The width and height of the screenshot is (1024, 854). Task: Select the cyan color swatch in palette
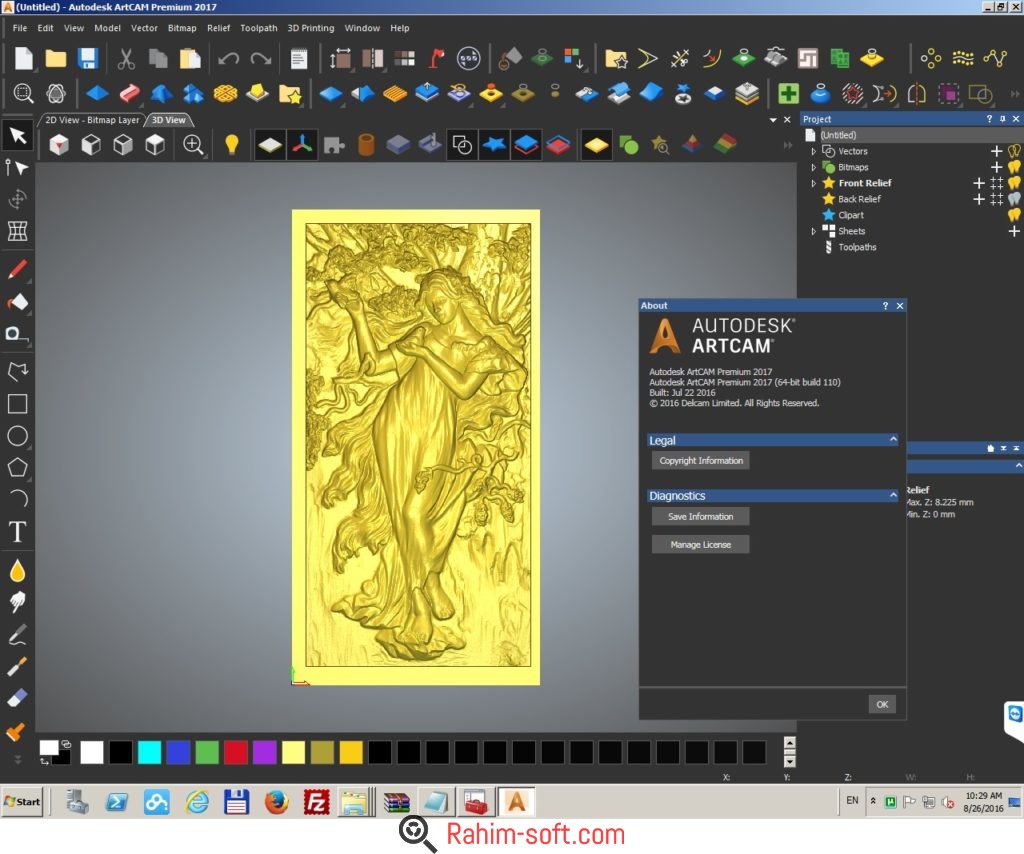(x=150, y=752)
